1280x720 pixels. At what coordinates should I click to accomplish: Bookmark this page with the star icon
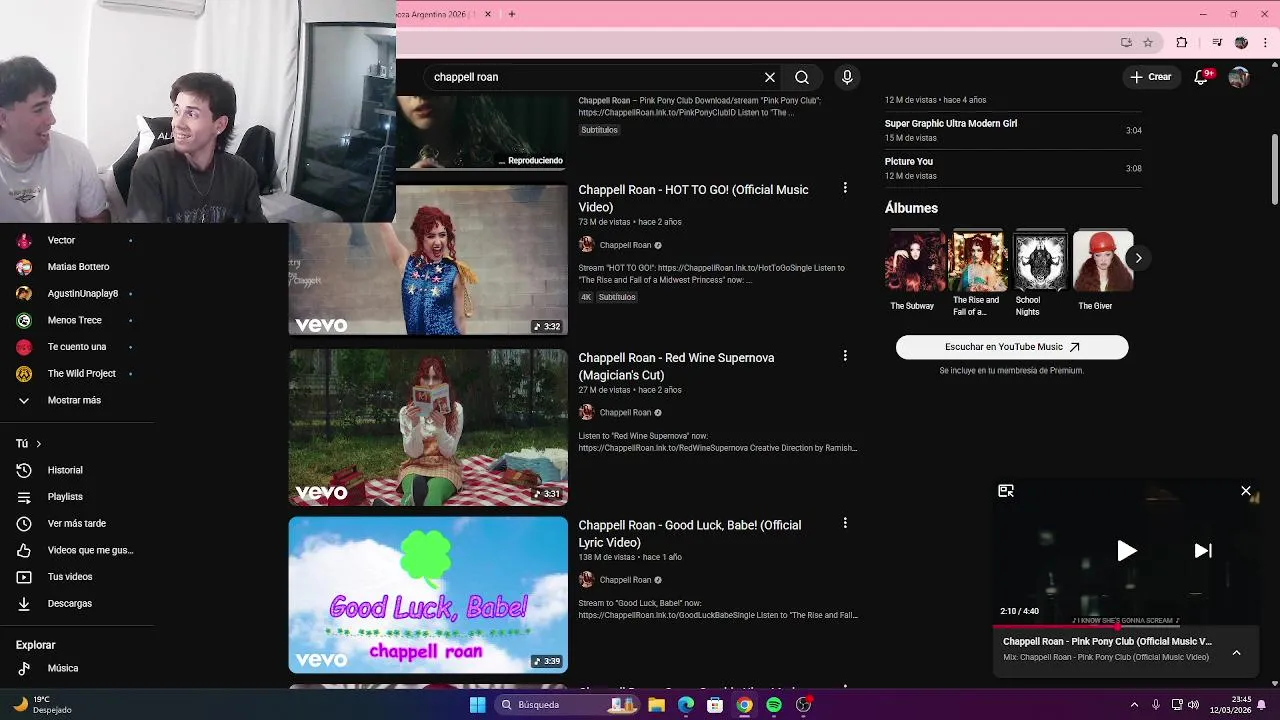(1148, 42)
